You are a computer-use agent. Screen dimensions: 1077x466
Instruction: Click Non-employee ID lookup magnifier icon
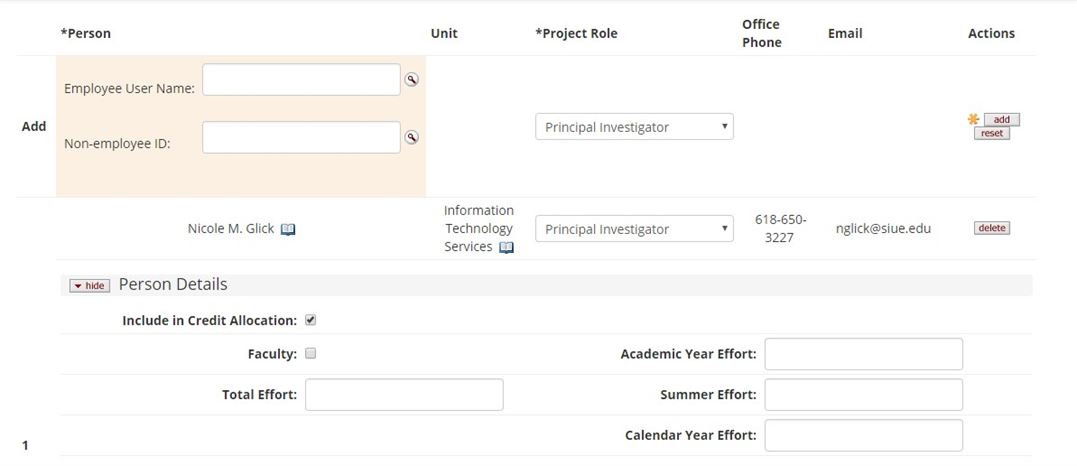pos(411,138)
